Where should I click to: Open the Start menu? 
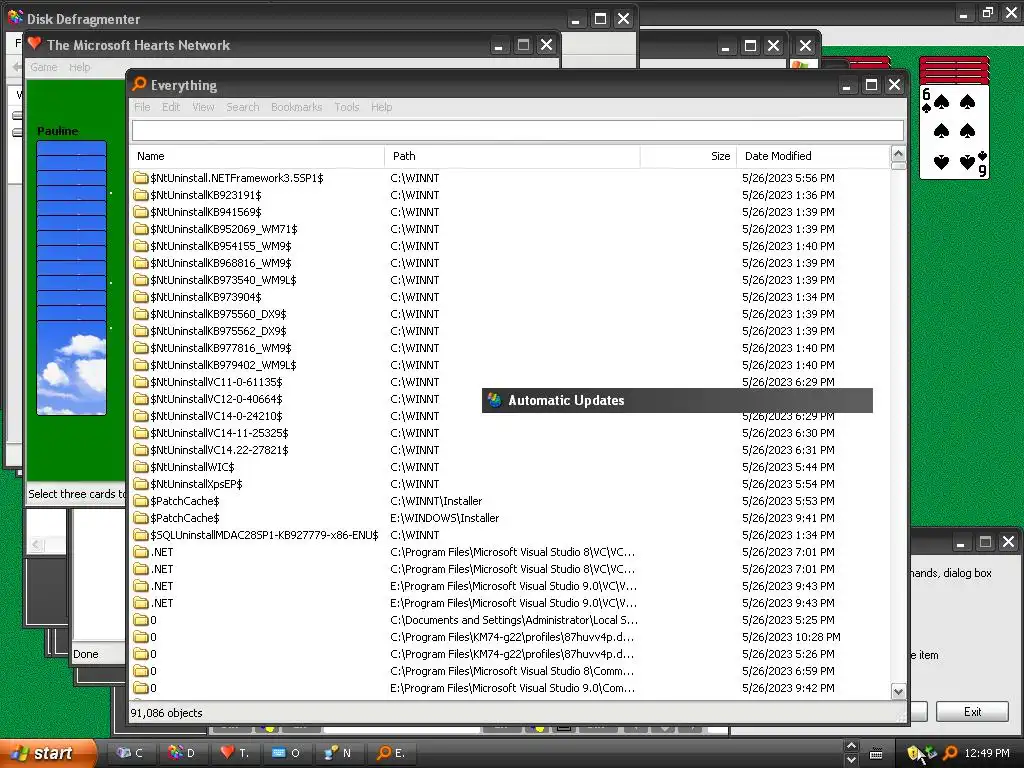[47, 753]
